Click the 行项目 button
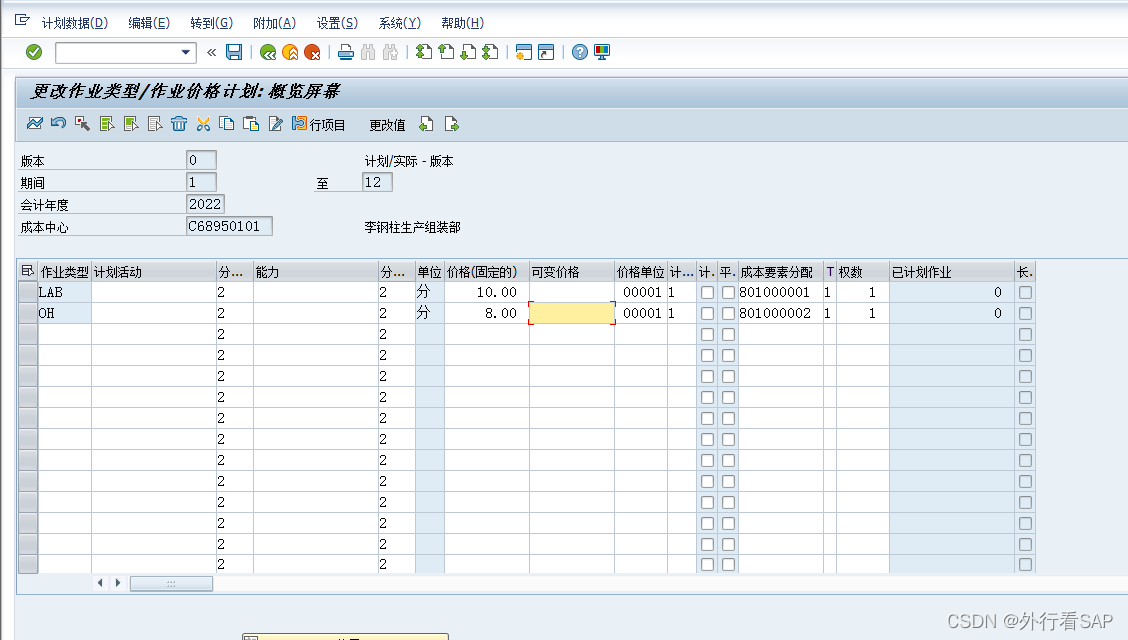Screen dimensions: 1128x640 (x=319, y=125)
